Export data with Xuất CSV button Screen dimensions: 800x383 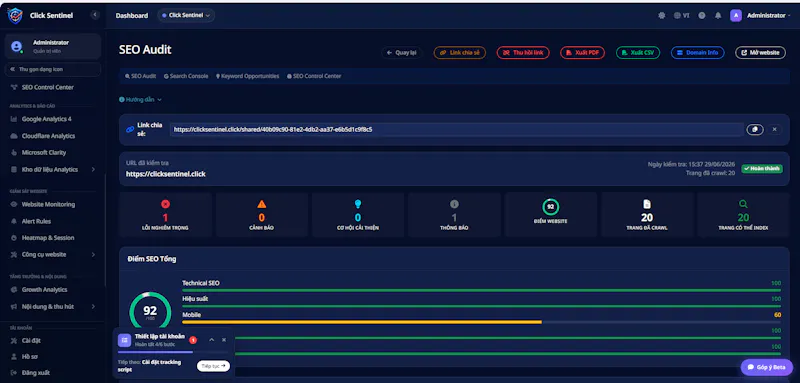pos(638,53)
